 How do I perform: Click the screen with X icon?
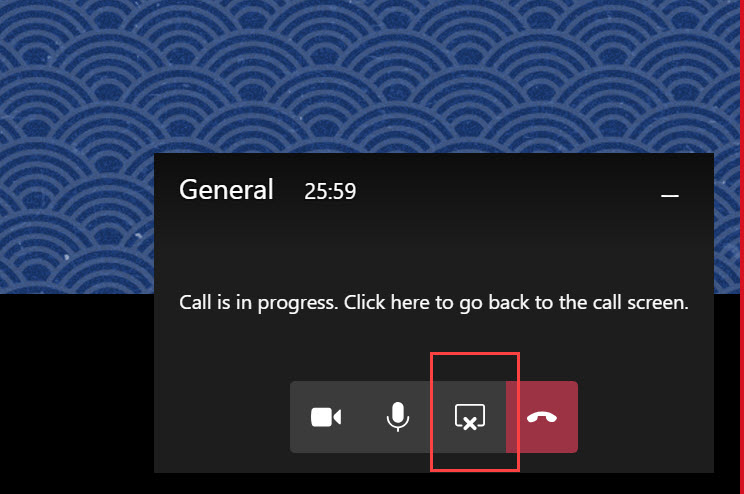[x=470, y=417]
